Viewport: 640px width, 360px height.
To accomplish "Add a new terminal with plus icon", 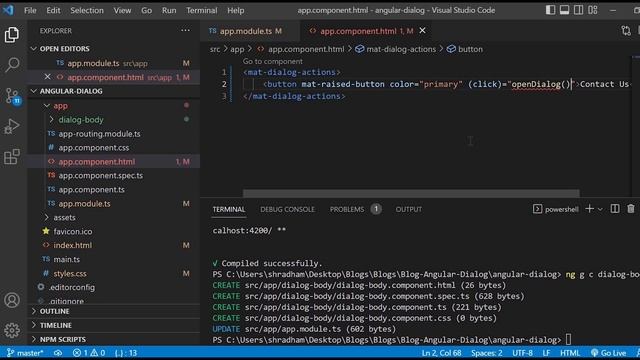I will tap(589, 209).
